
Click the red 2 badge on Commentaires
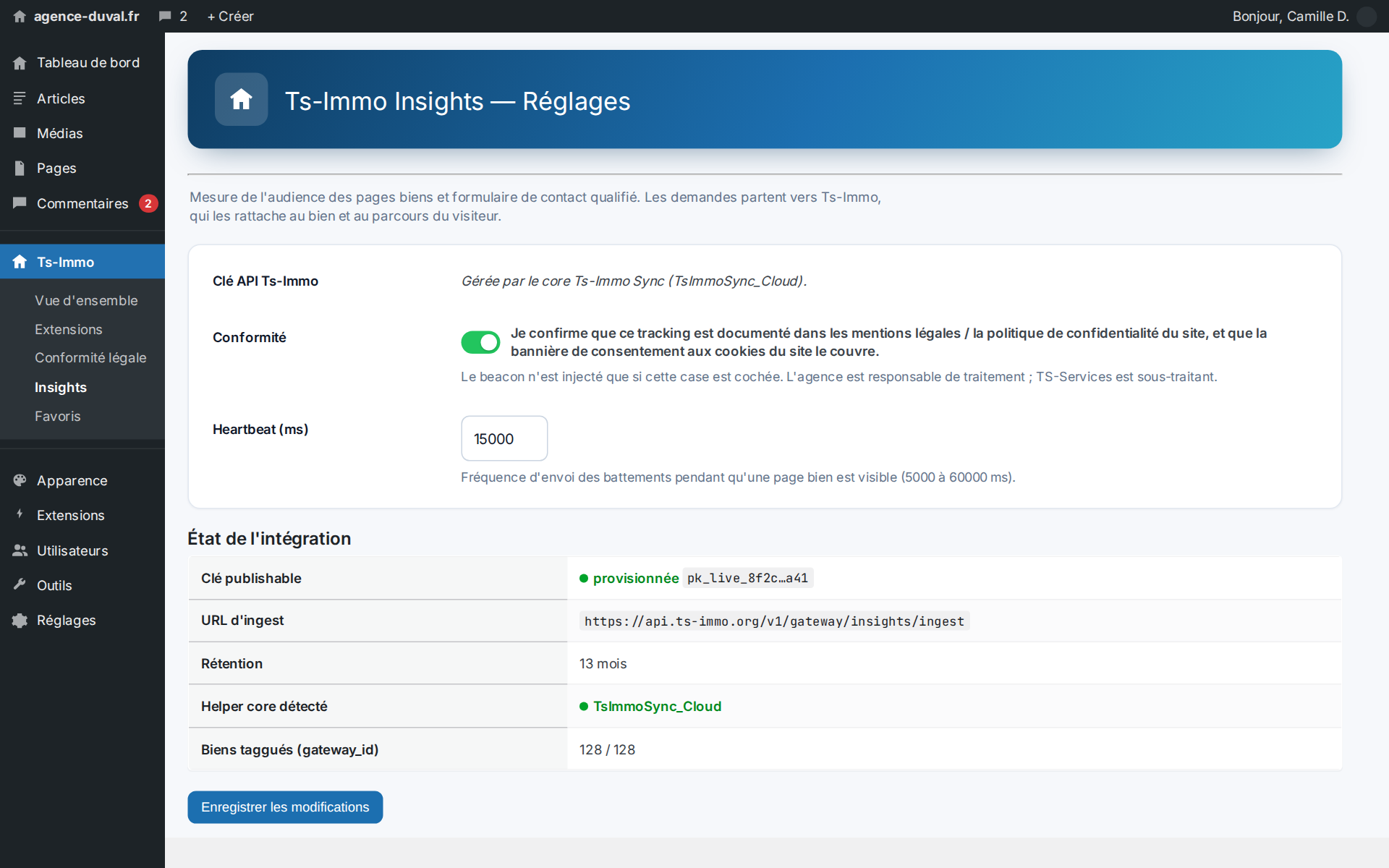148,203
